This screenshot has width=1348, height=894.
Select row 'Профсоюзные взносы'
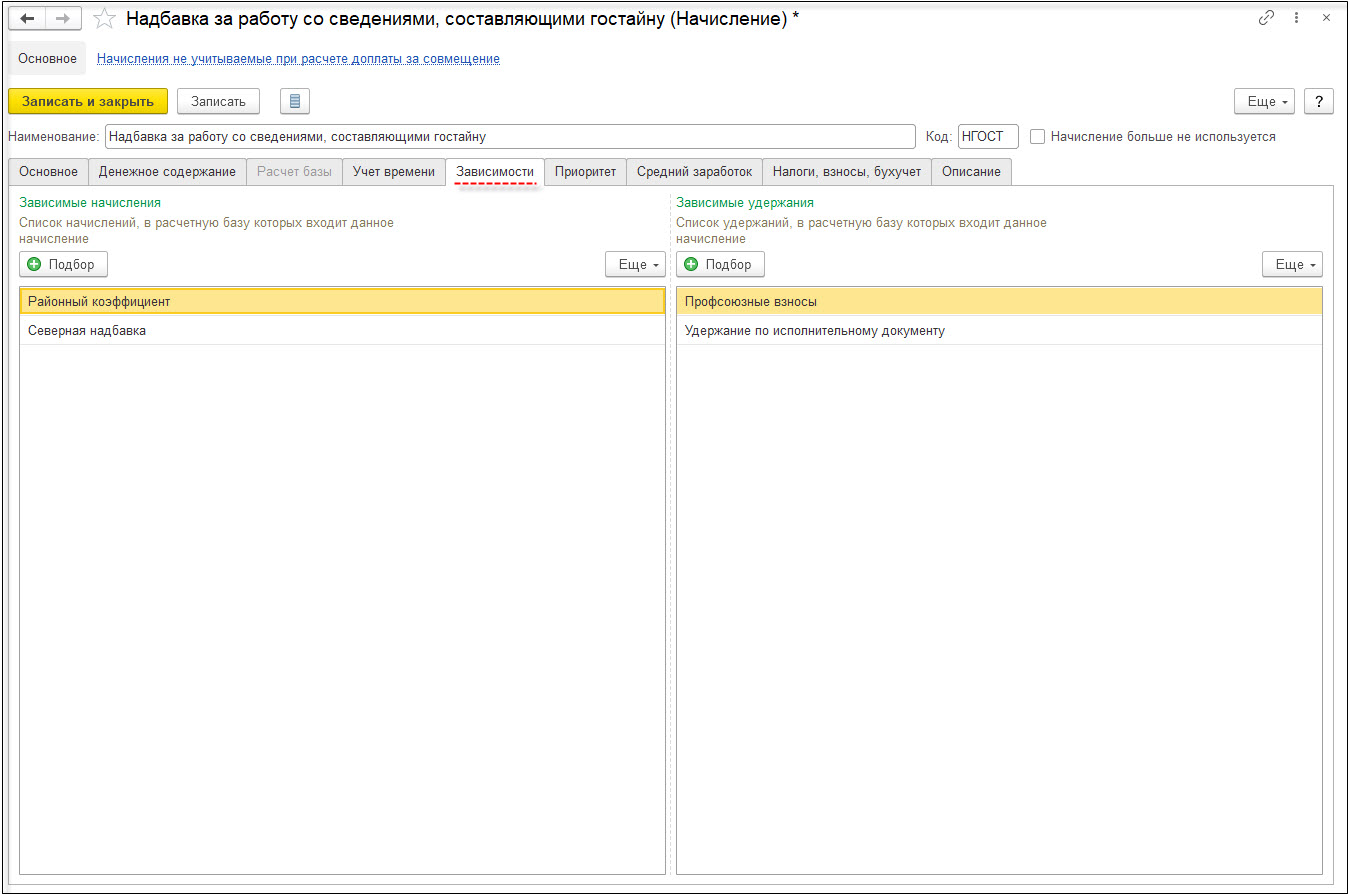click(999, 301)
